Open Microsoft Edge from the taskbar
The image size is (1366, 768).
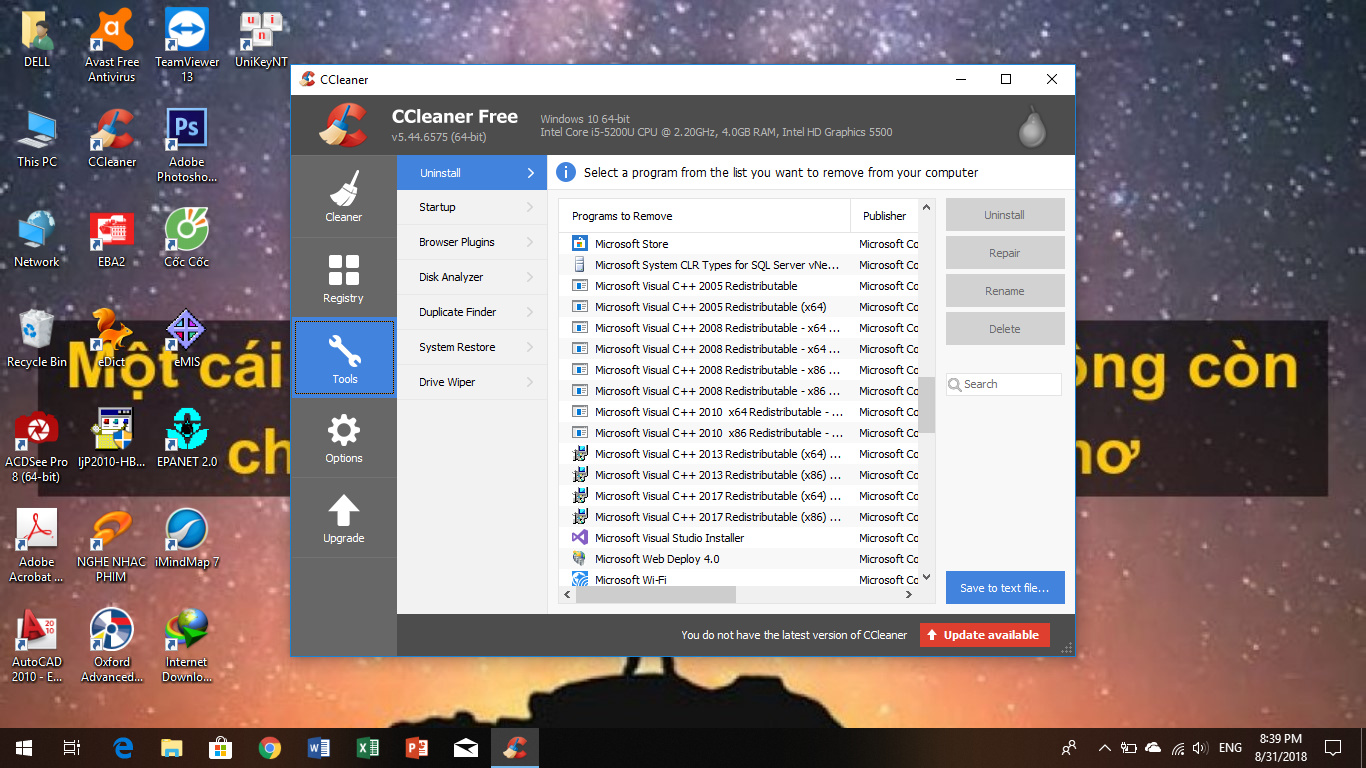click(x=124, y=747)
